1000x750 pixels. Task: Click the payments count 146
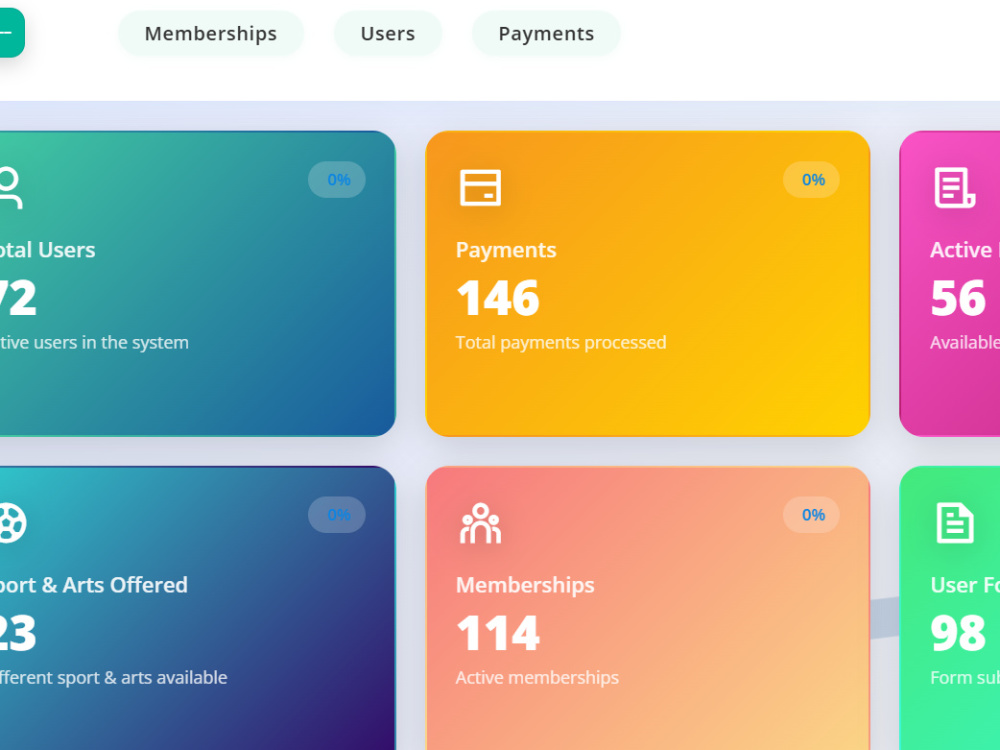[498, 298]
